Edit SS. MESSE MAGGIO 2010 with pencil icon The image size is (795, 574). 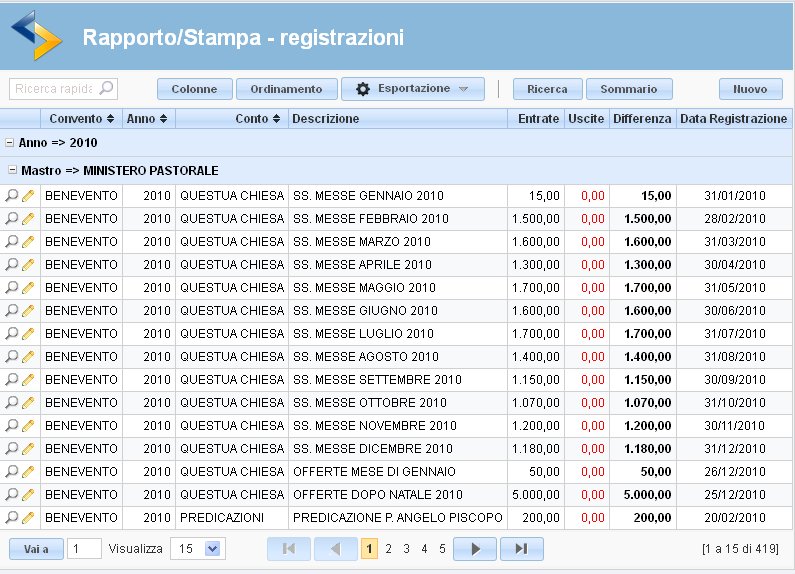tap(28, 288)
